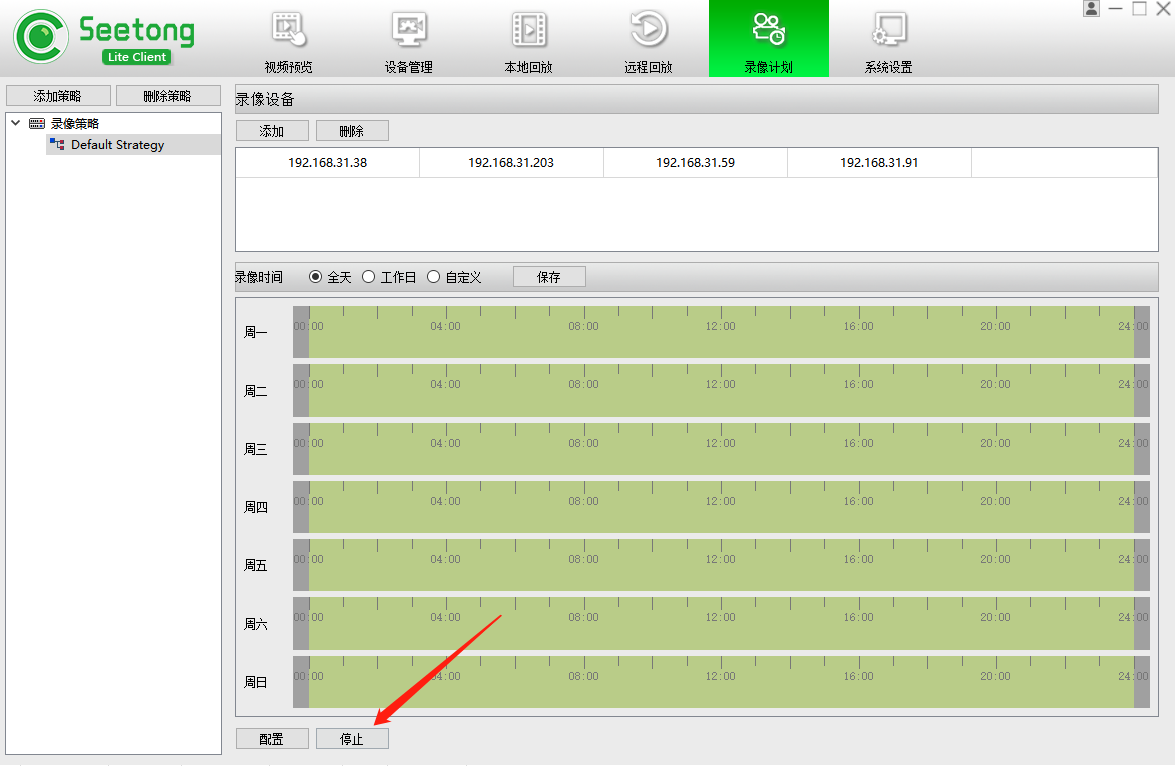The image size is (1175, 766).
Task: Open the 本地回放 local playback icon
Action: (528, 30)
